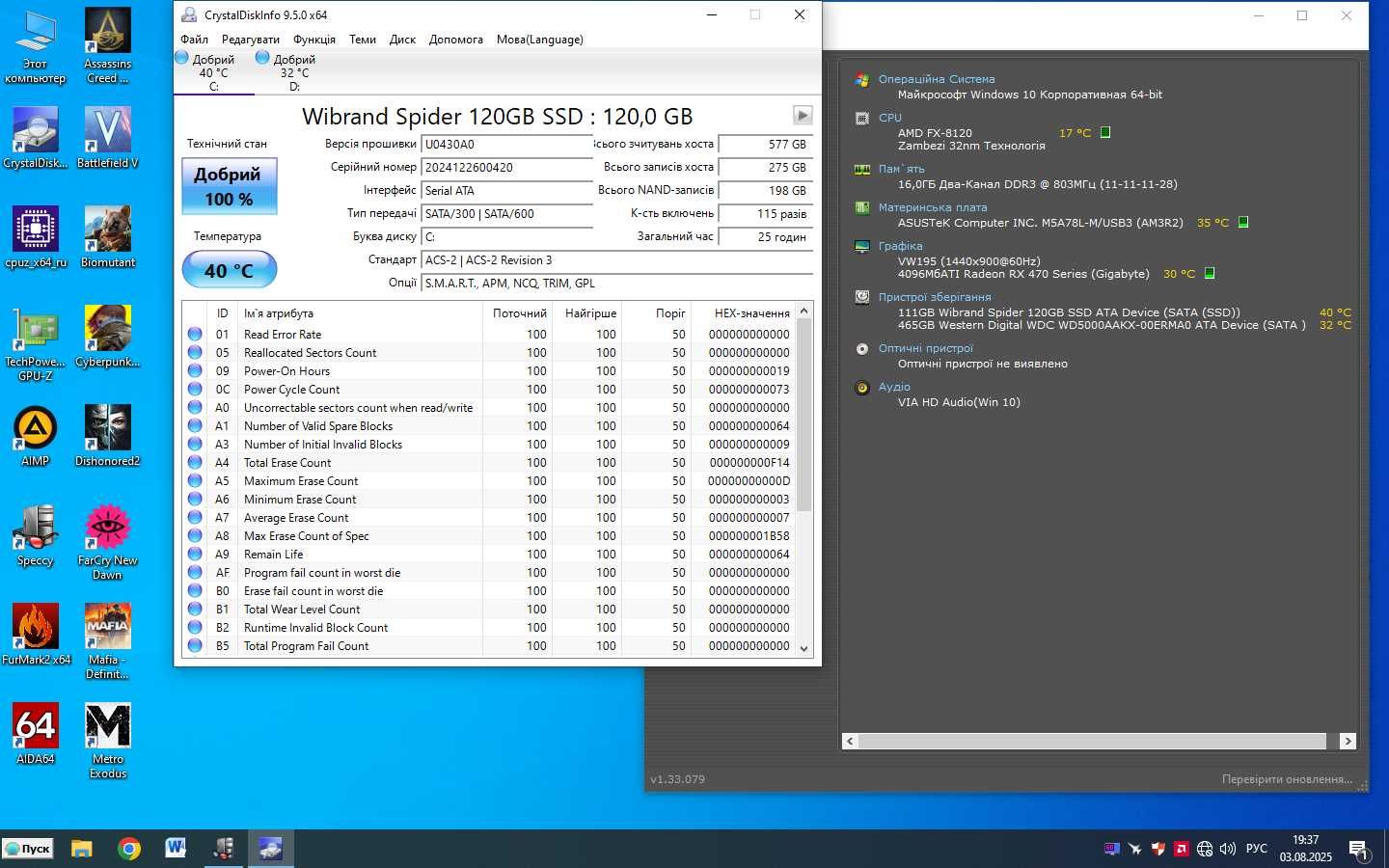This screenshot has width=1389, height=868.
Task: Click the File Explorer taskbar icon
Action: point(81,849)
